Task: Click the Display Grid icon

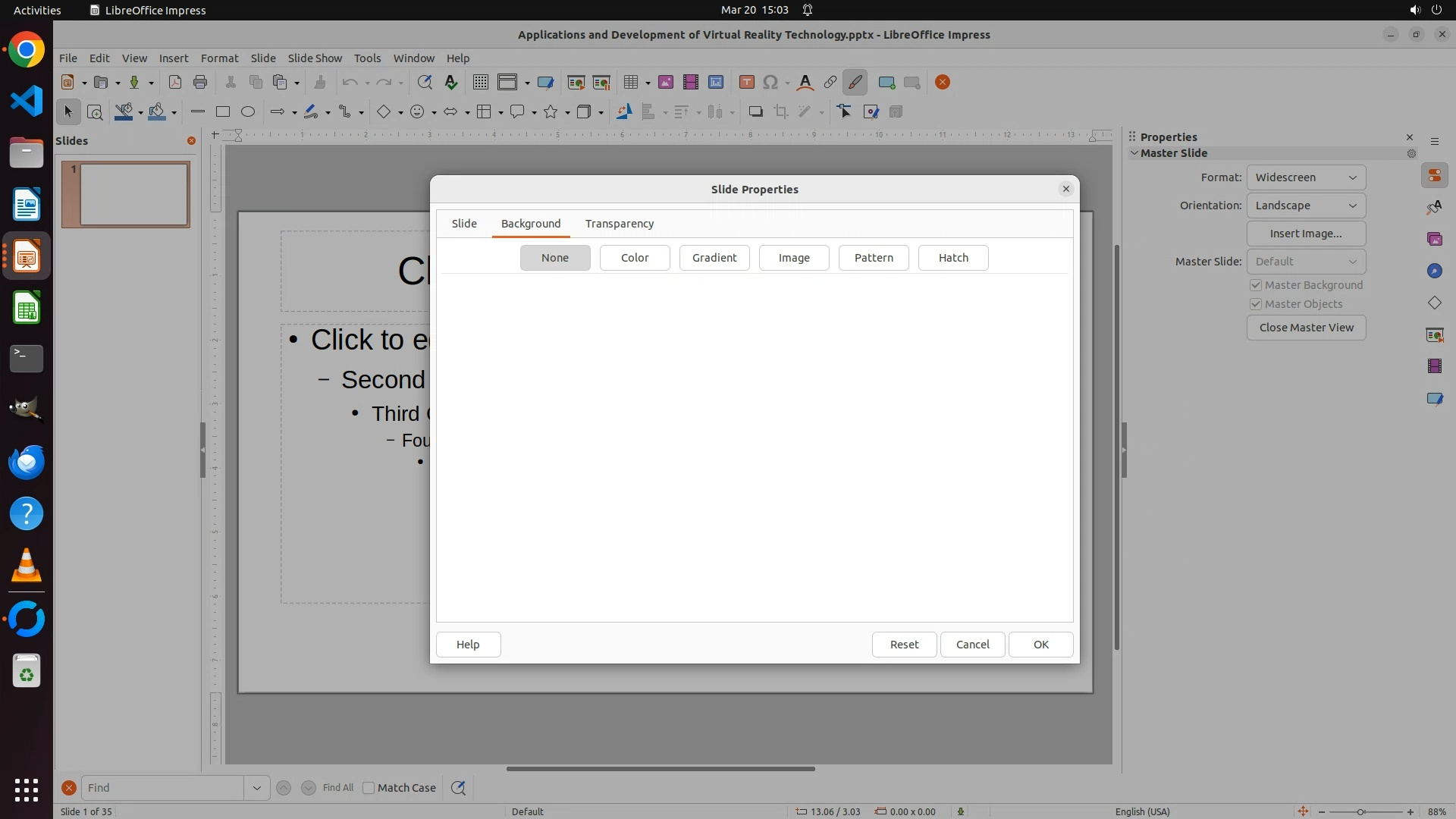Action: click(x=480, y=83)
